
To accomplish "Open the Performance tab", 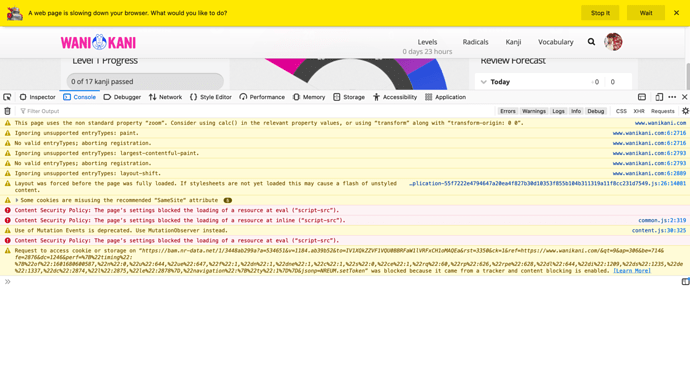I will [x=262, y=97].
